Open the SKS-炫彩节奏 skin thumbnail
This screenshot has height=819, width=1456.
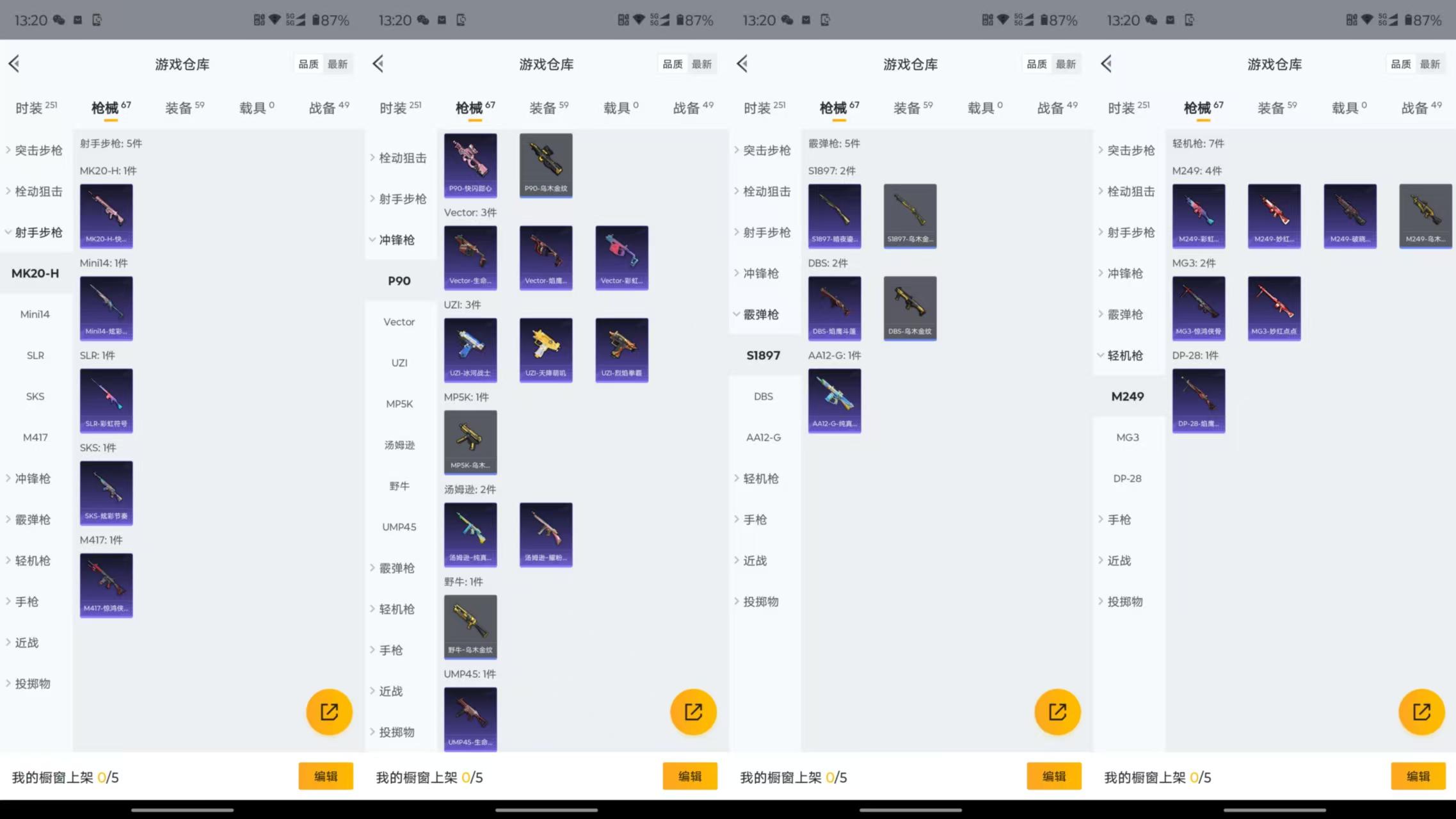point(106,492)
